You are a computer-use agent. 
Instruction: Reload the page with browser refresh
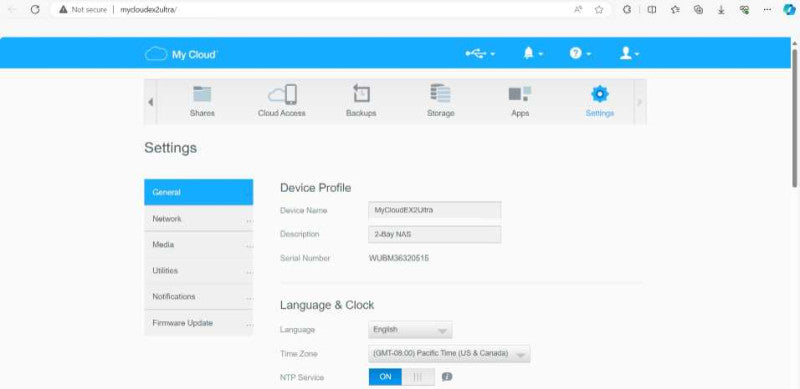[x=35, y=9]
